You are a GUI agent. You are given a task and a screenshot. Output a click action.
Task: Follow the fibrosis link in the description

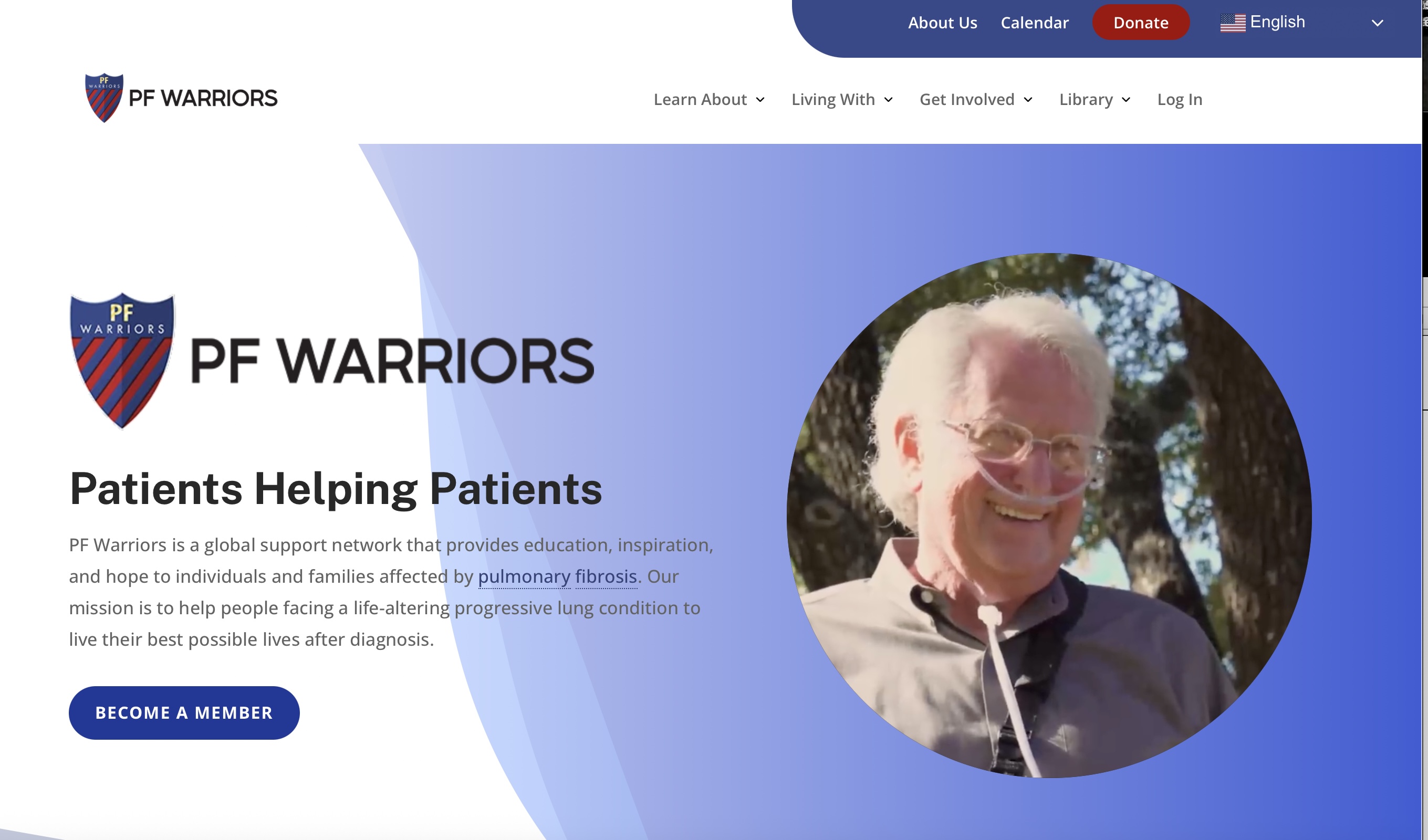[x=606, y=576]
